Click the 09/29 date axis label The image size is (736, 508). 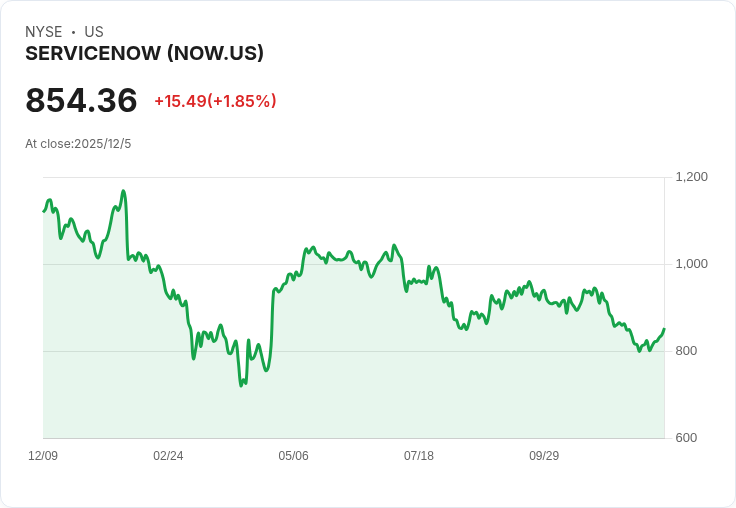[544, 455]
